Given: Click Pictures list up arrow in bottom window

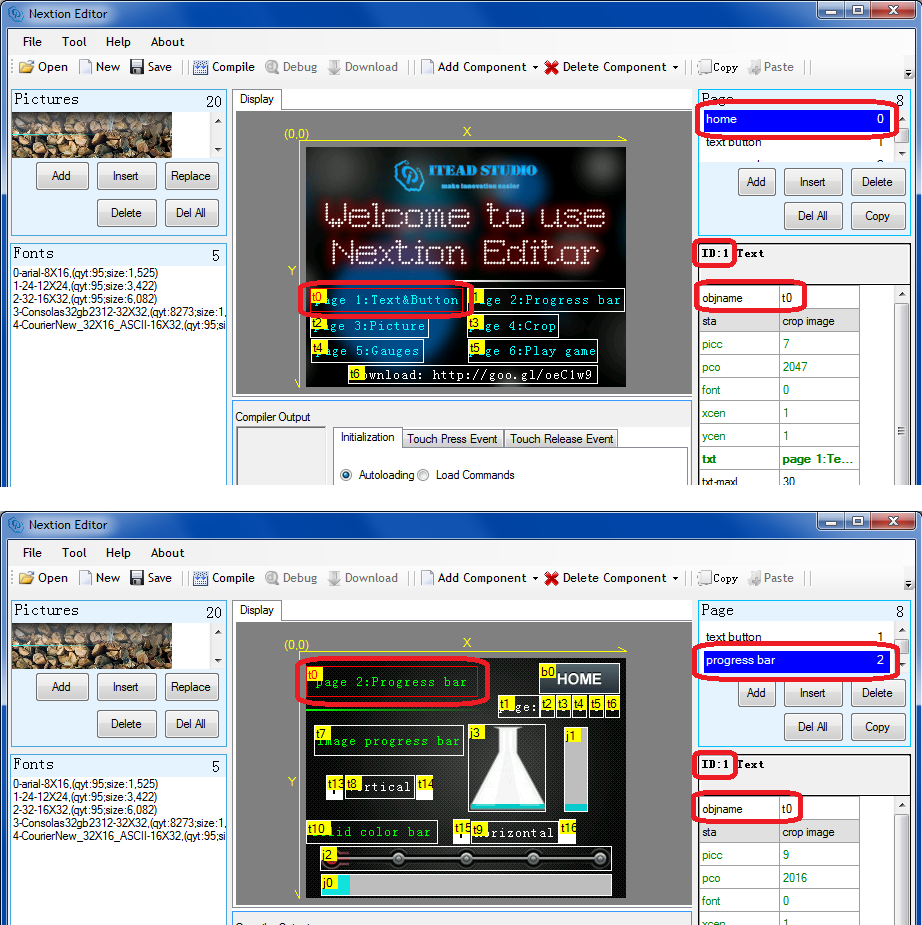Looking at the screenshot, I should pos(218,632).
